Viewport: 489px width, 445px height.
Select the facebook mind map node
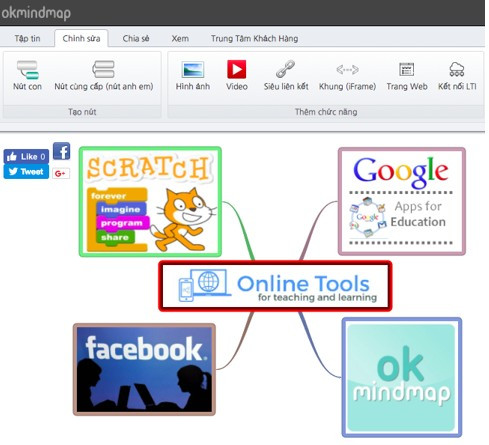pyautogui.click(x=144, y=369)
